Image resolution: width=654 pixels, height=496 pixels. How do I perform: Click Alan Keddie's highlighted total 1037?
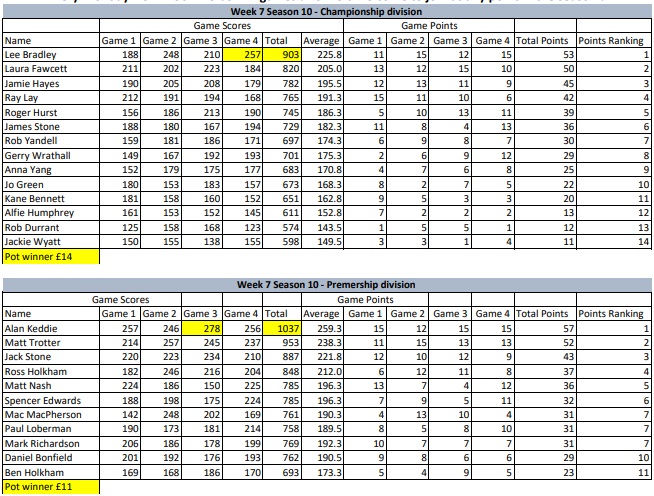[282, 328]
